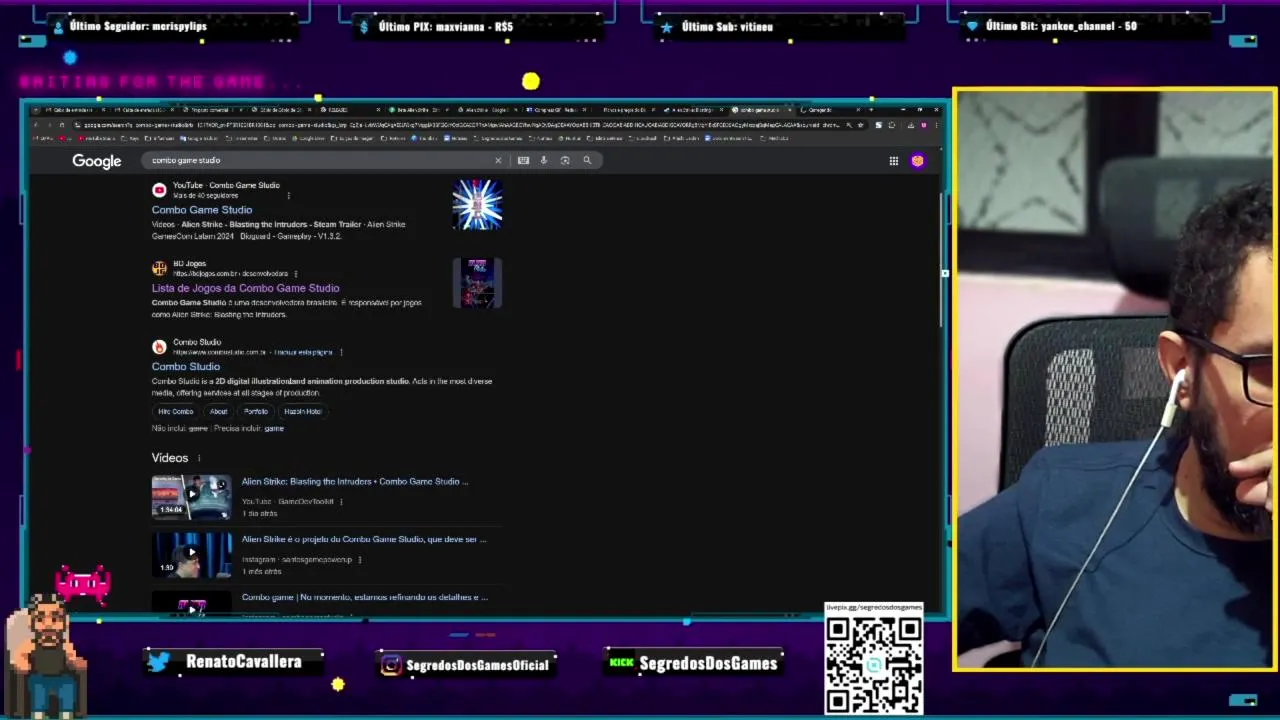Open options dots for Instagram santosgamepowerup video

[x=359, y=559]
